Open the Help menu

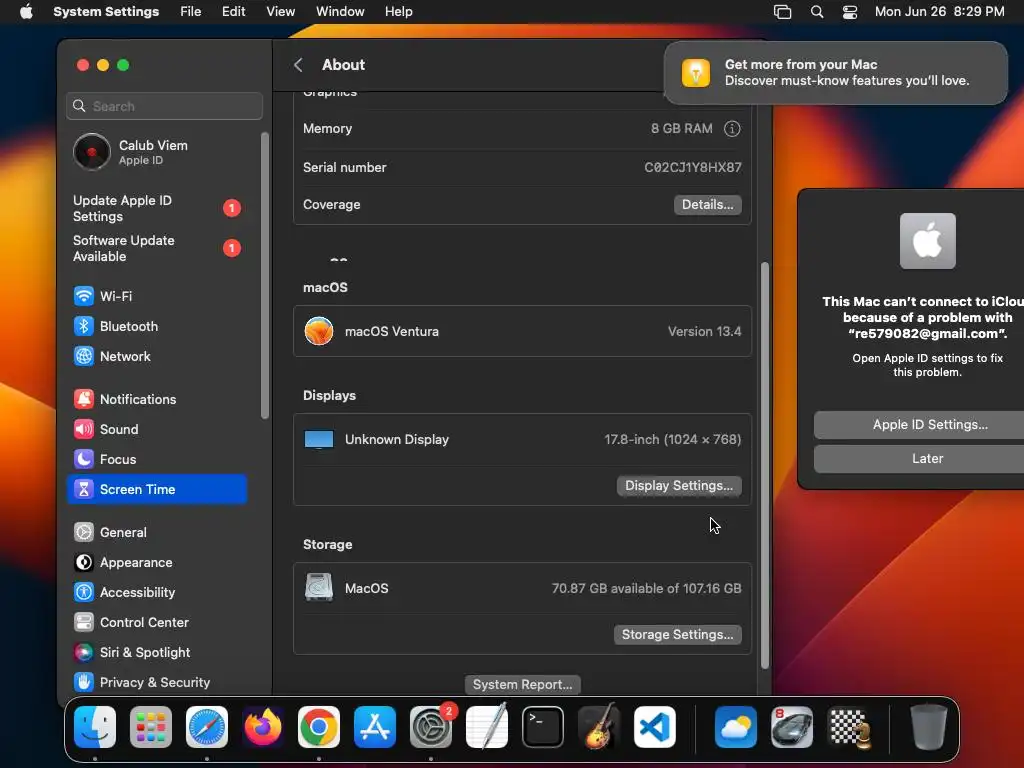pyautogui.click(x=398, y=12)
